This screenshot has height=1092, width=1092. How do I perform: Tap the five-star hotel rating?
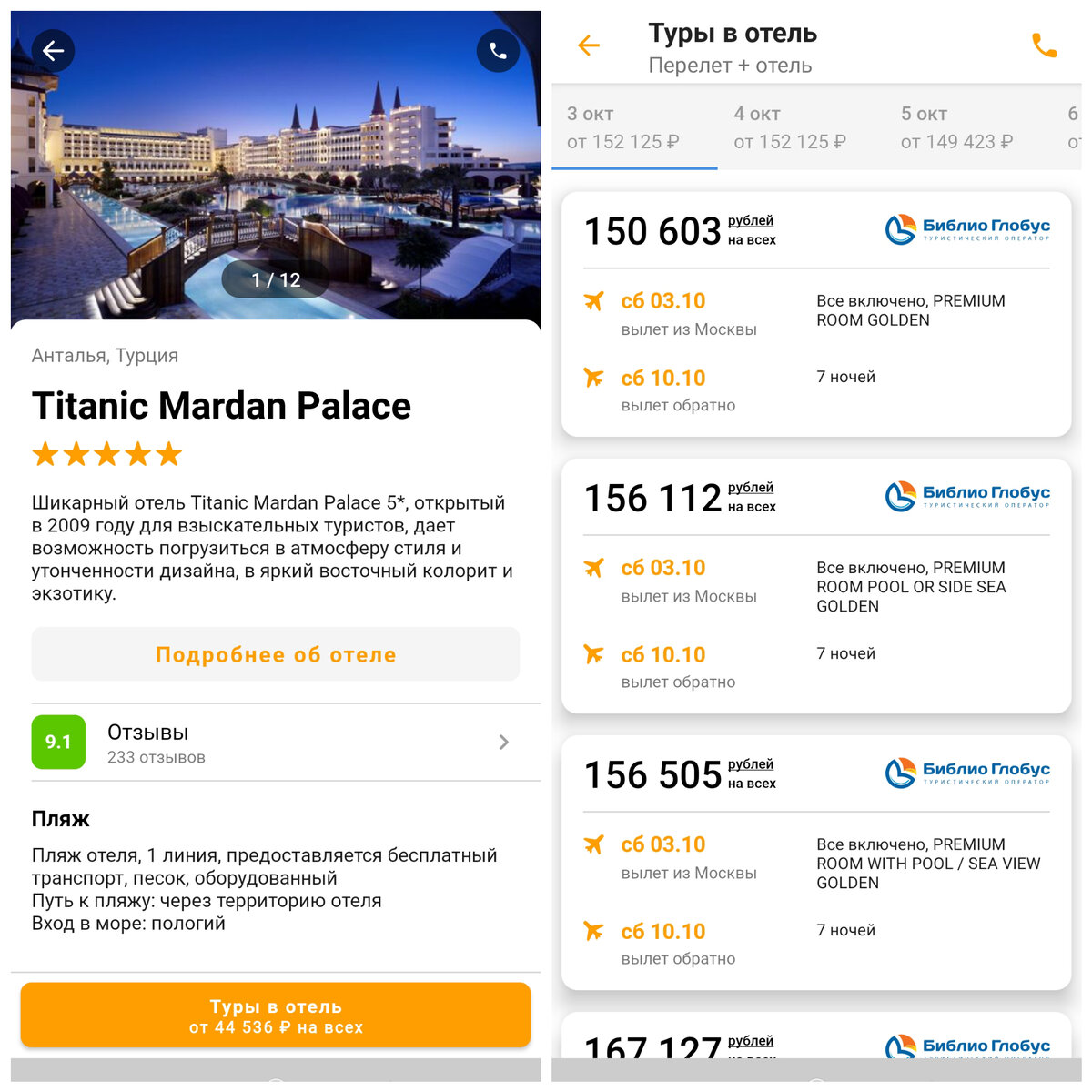107,454
